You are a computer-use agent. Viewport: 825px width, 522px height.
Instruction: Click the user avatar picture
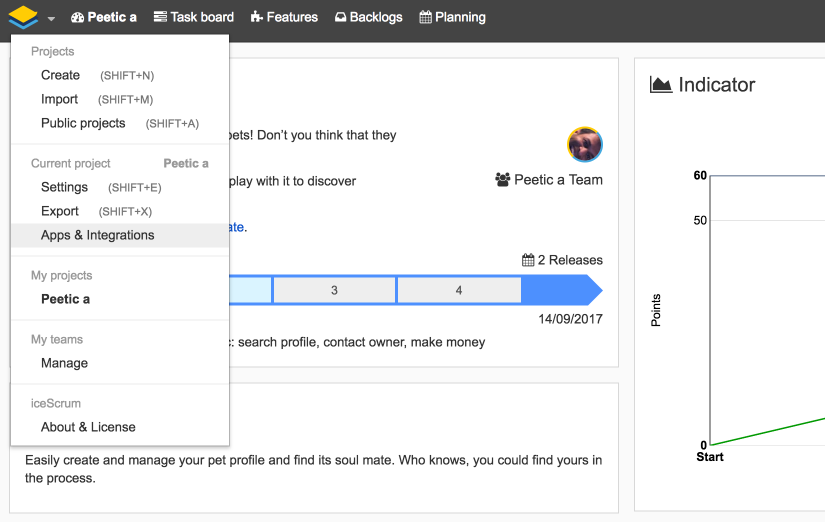[x=584, y=144]
